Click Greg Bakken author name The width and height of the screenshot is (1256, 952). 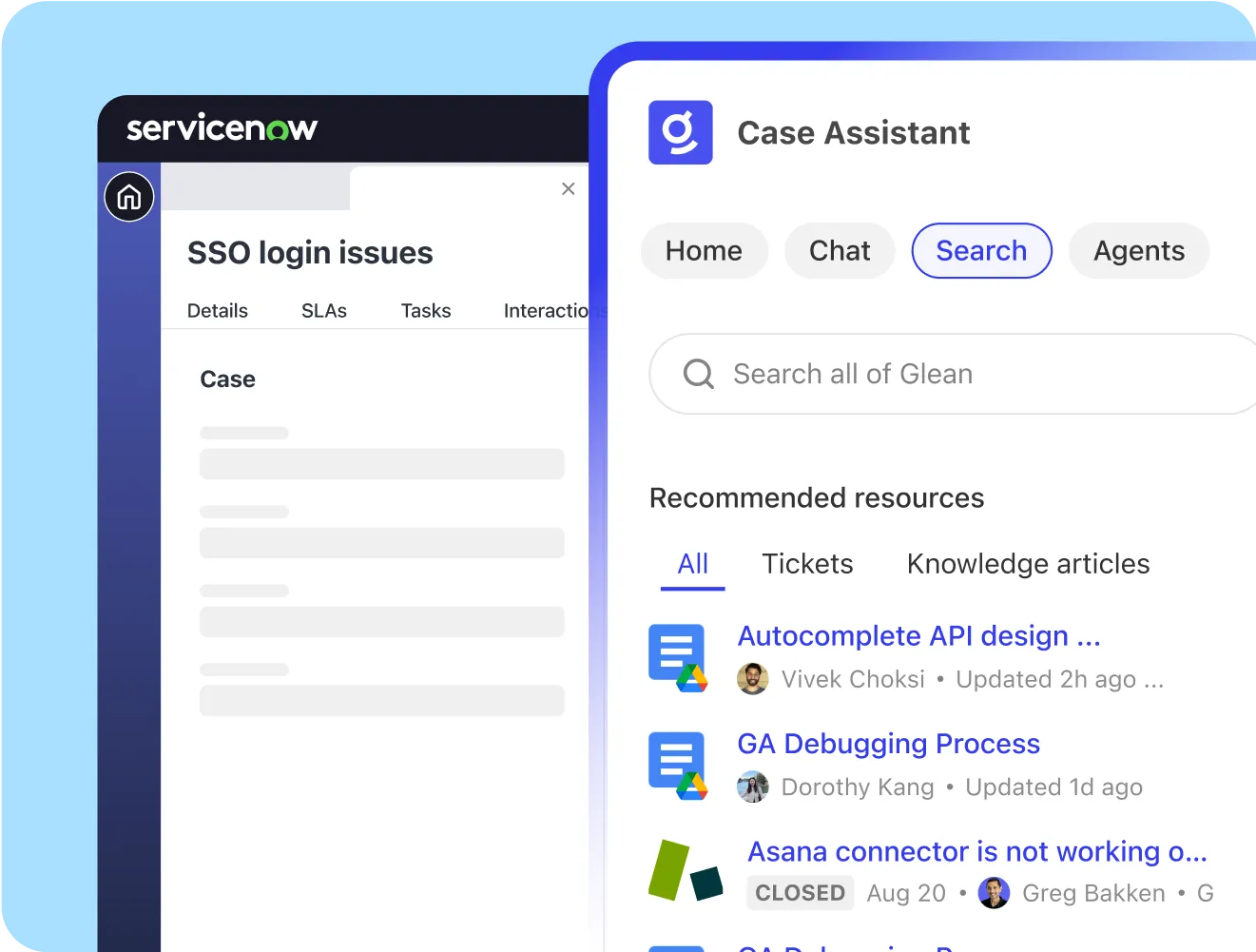click(1093, 893)
